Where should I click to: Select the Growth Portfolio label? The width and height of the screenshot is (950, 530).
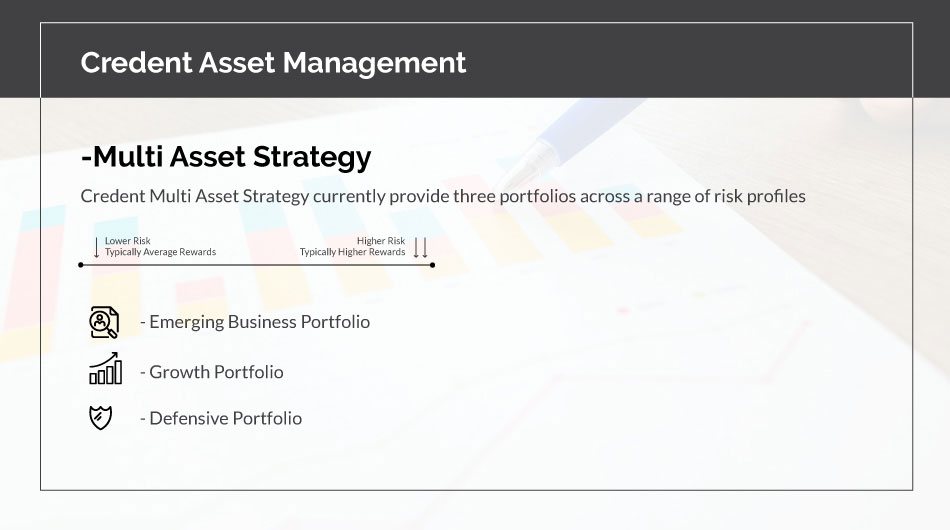tap(216, 372)
